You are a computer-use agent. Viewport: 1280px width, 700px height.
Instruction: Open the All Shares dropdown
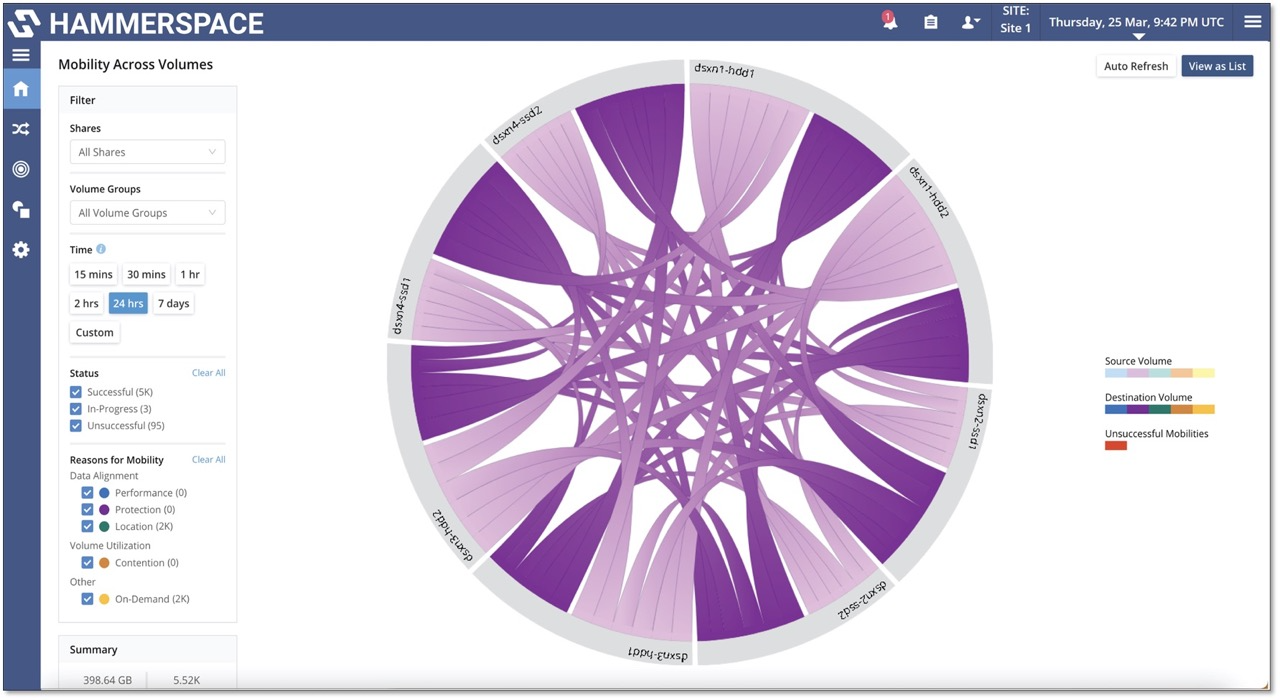[147, 151]
